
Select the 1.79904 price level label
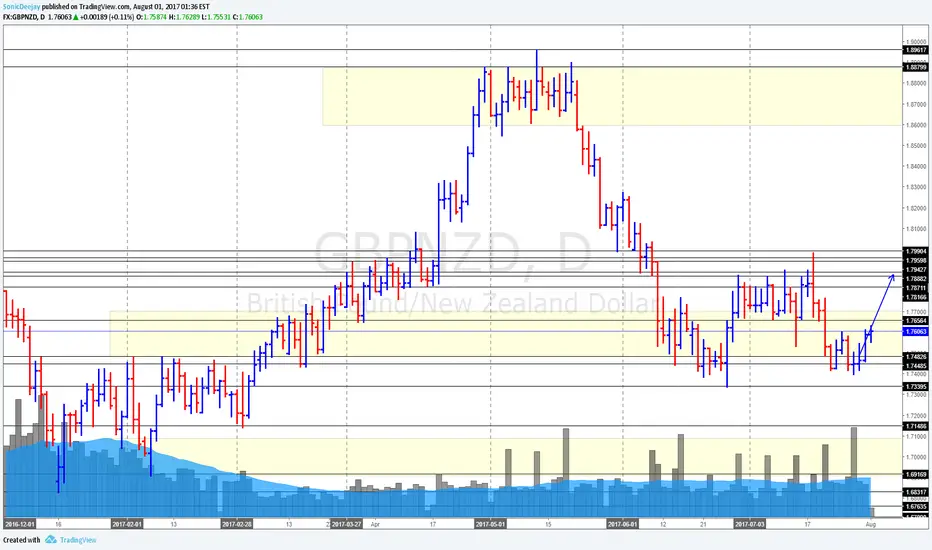click(x=915, y=251)
